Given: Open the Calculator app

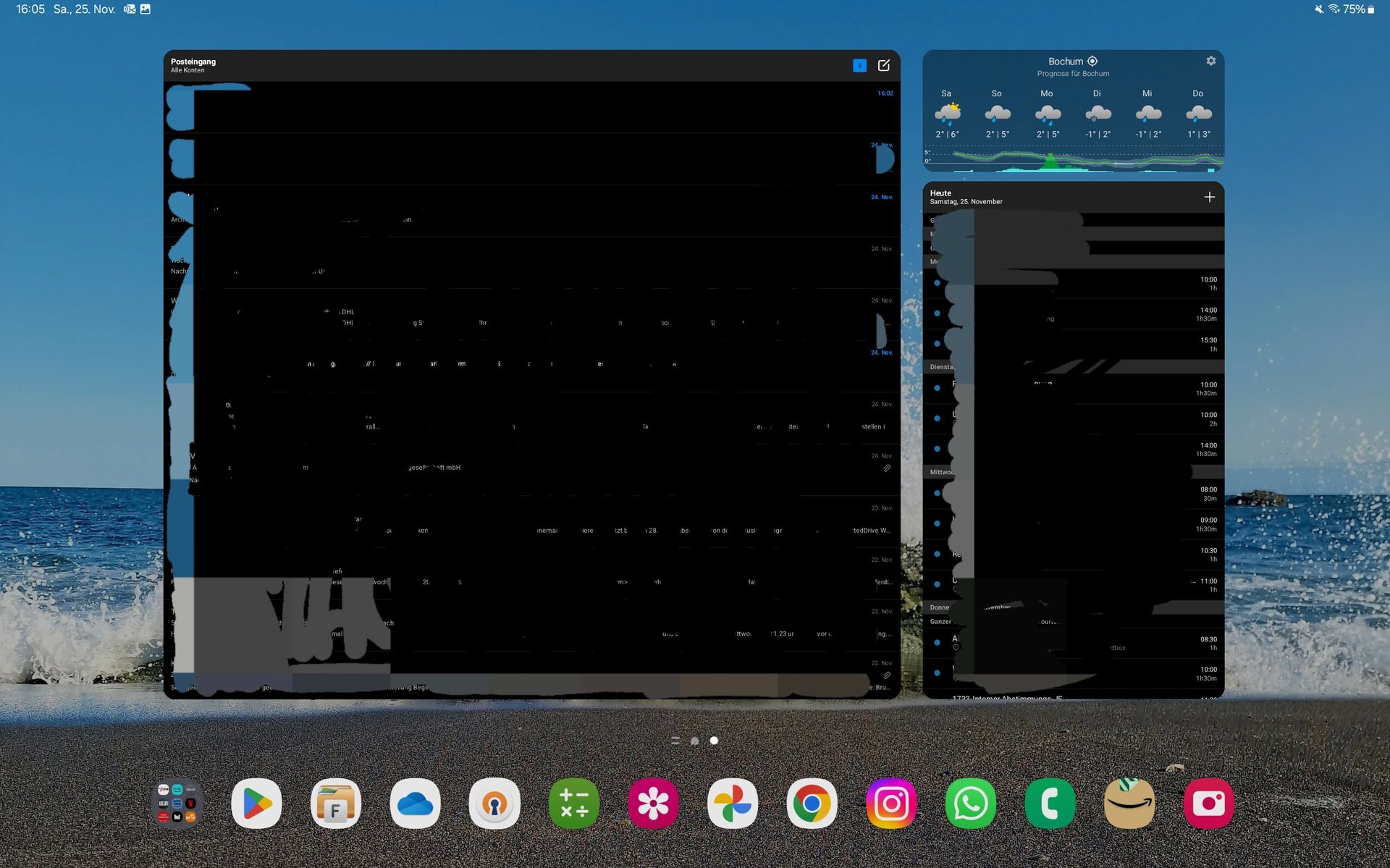Looking at the screenshot, I should coord(573,804).
